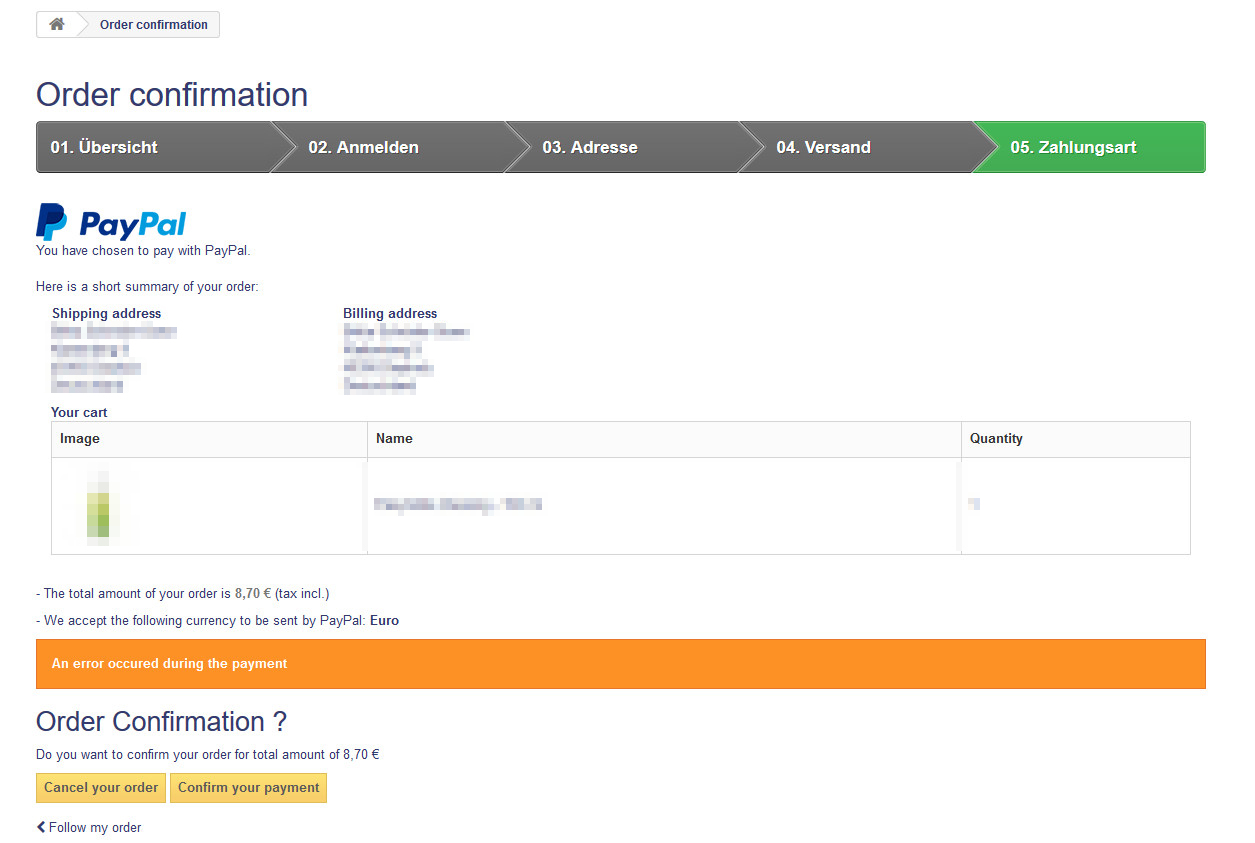Go to step 01. Übersicht

pos(104,147)
